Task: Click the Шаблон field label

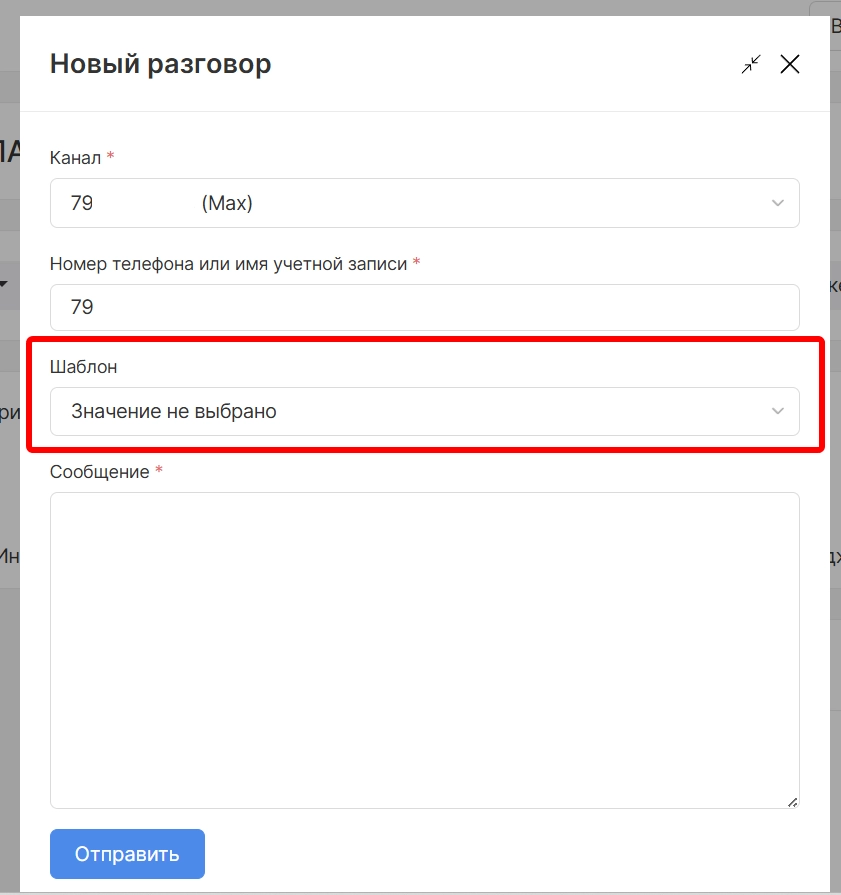Action: pyautogui.click(x=83, y=367)
